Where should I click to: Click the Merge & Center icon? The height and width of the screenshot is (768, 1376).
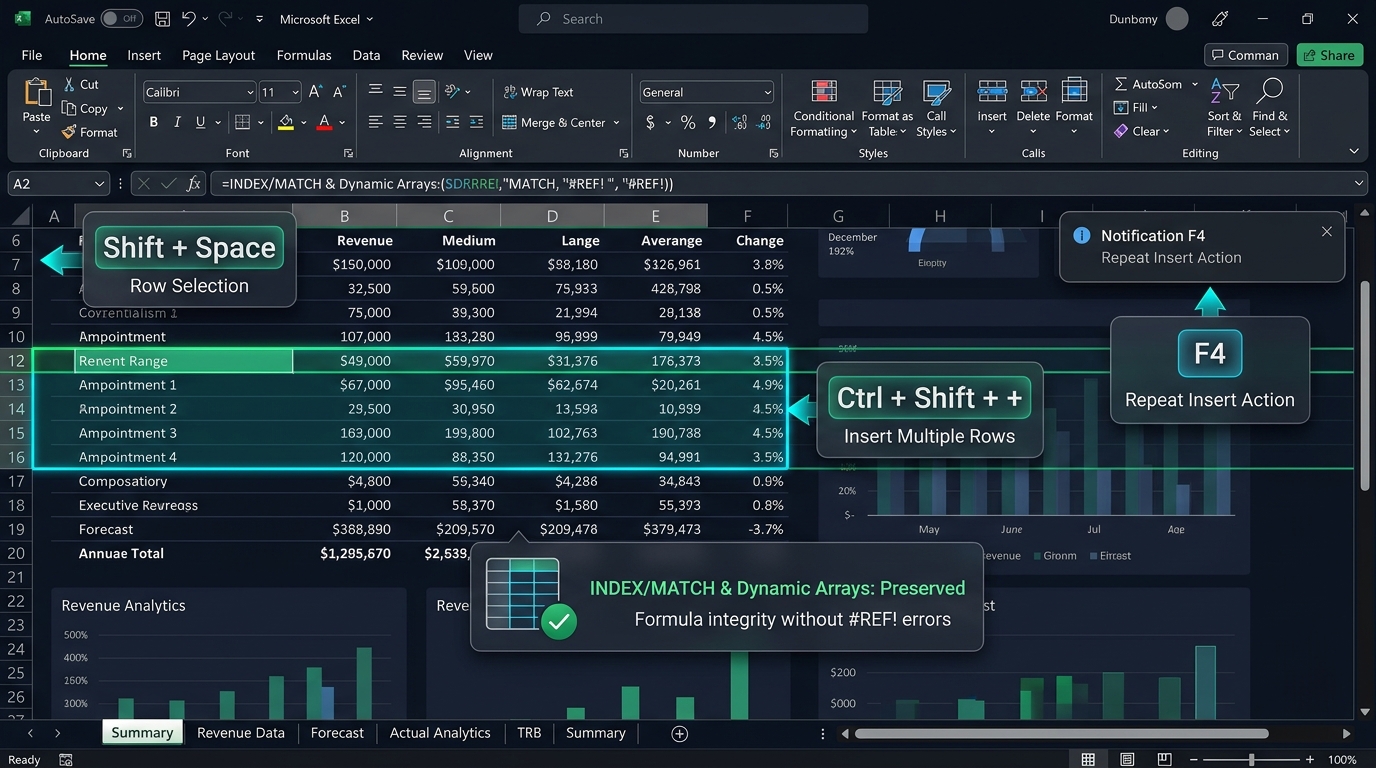tap(509, 122)
